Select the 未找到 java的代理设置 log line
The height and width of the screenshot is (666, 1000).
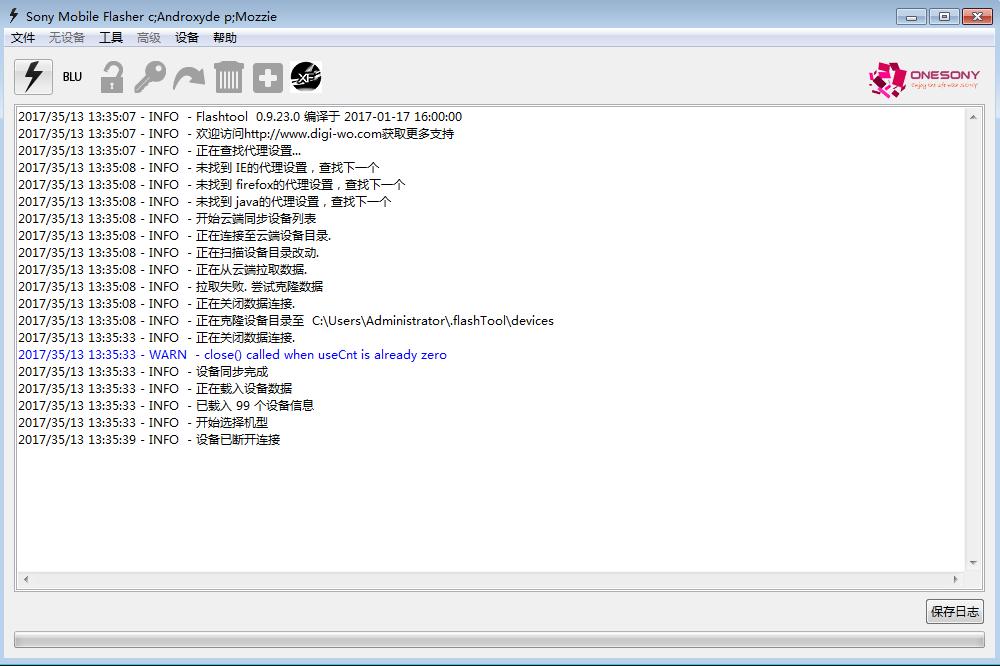205,202
